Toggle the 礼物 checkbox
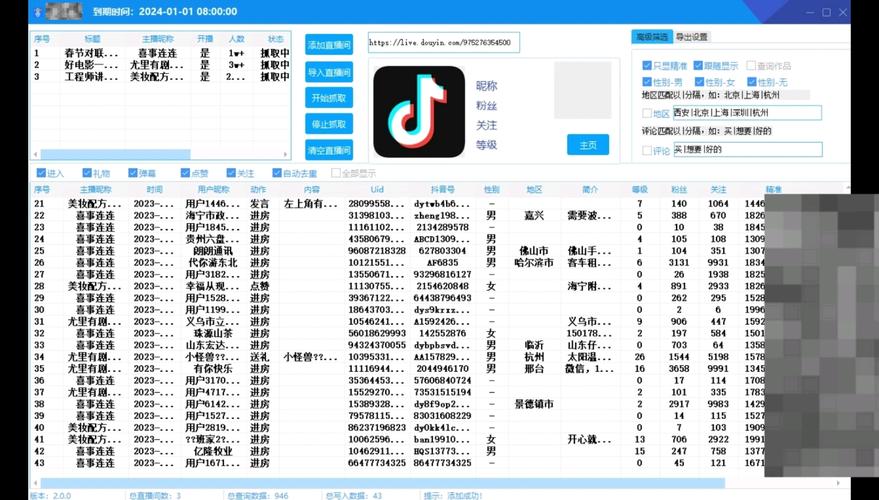The image size is (879, 500). pos(87,173)
